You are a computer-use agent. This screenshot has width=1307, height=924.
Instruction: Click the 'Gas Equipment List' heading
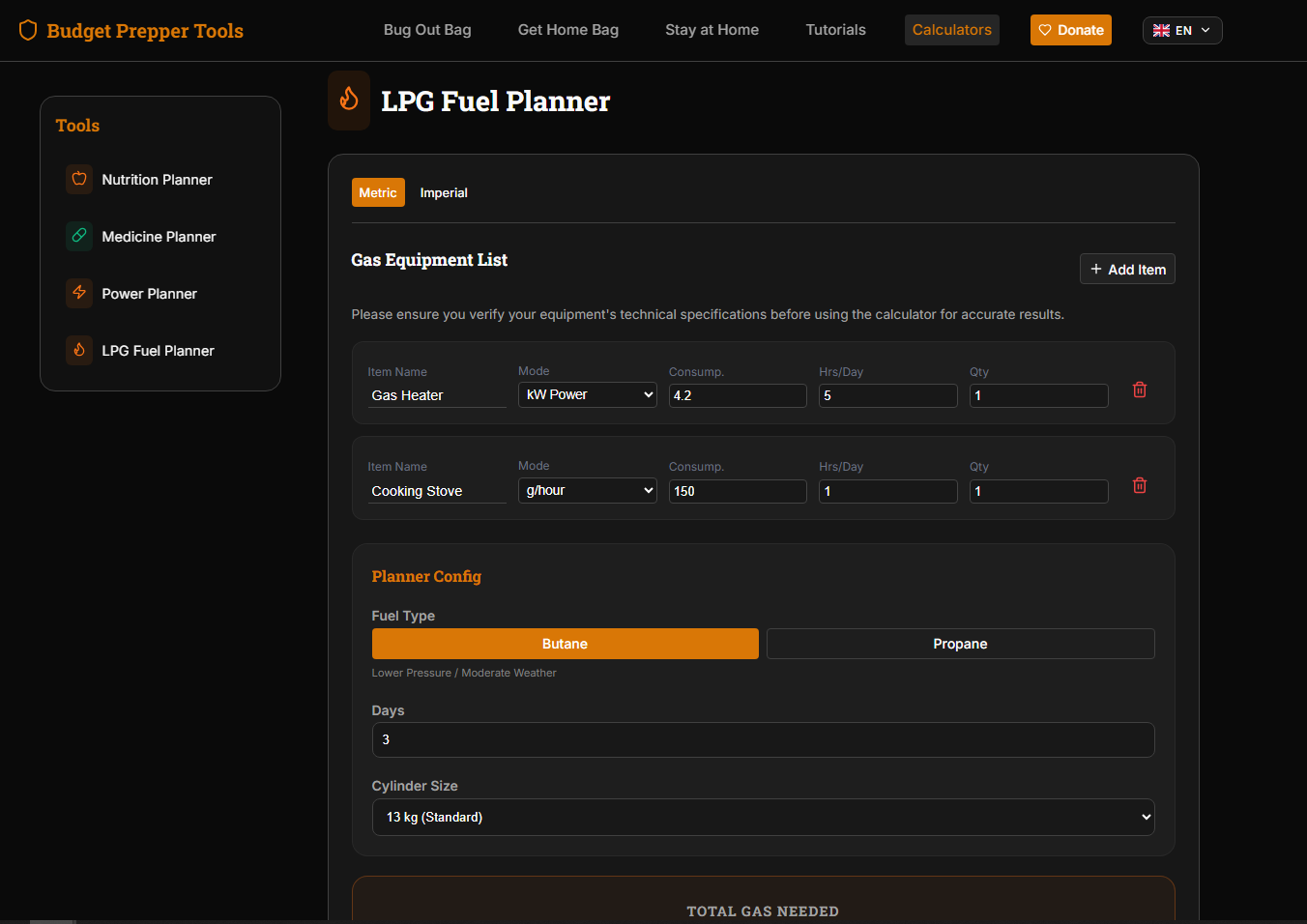click(429, 260)
